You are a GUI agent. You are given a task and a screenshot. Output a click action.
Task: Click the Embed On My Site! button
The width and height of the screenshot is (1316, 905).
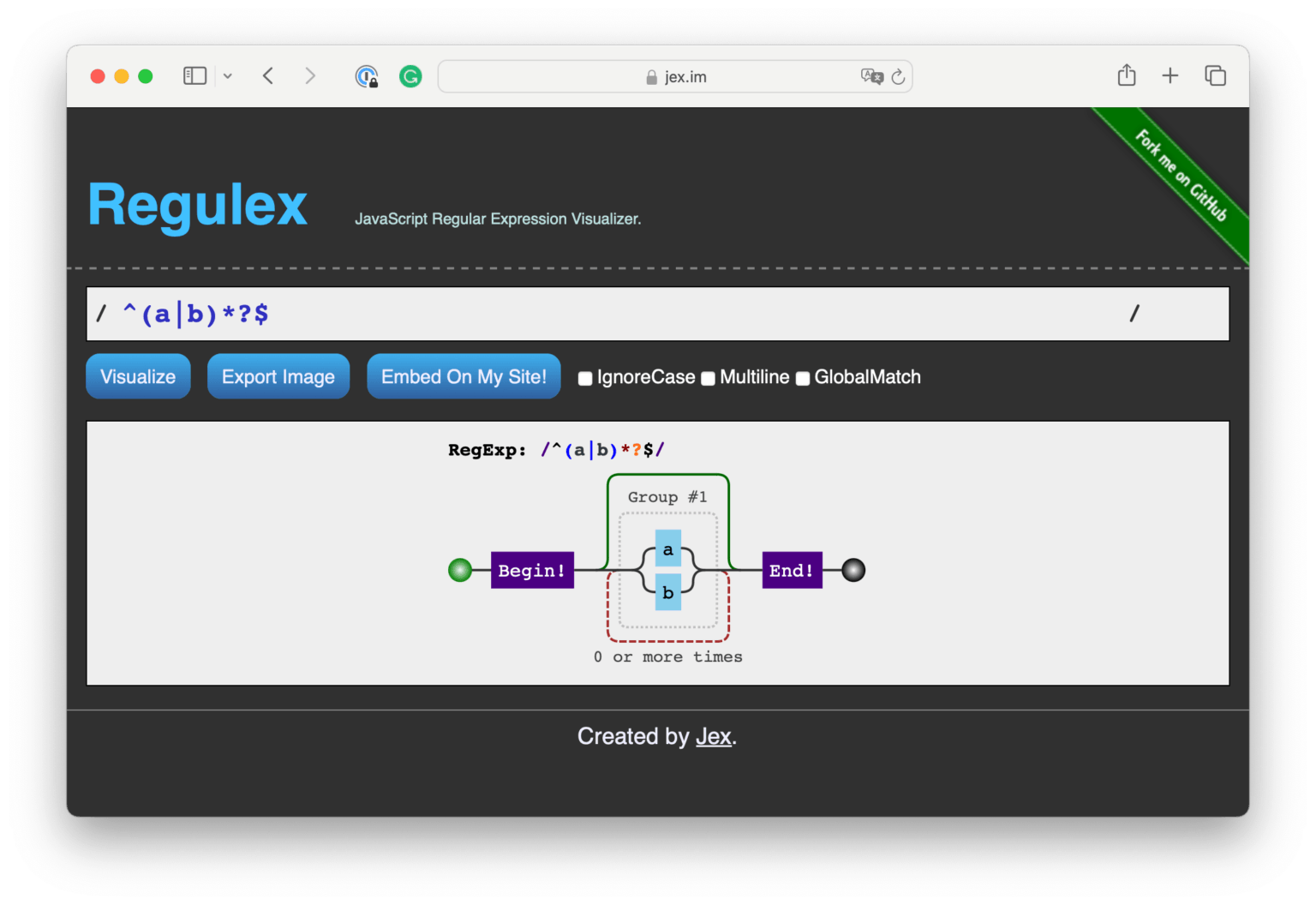pos(464,376)
